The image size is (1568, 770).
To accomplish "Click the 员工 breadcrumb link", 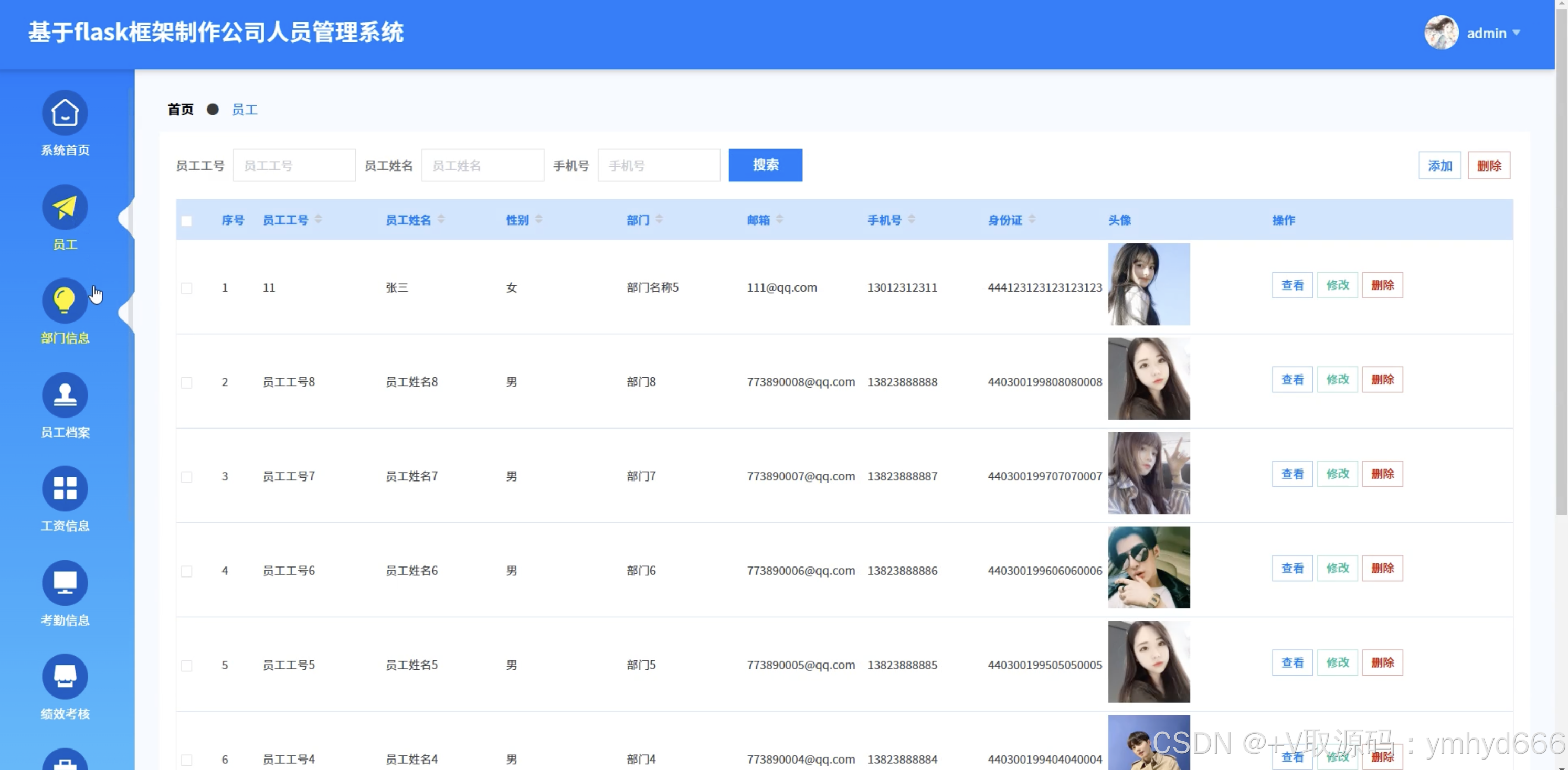I will pos(245,110).
